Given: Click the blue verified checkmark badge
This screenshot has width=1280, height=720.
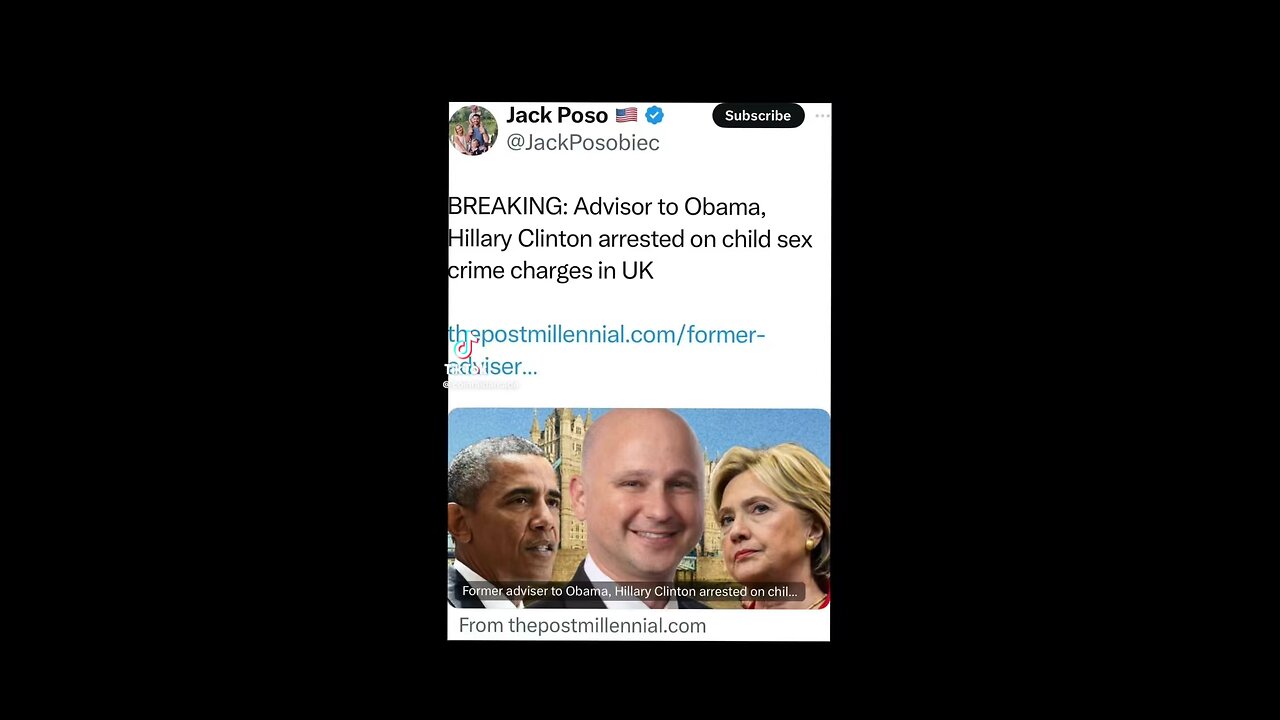Looking at the screenshot, I should (654, 115).
